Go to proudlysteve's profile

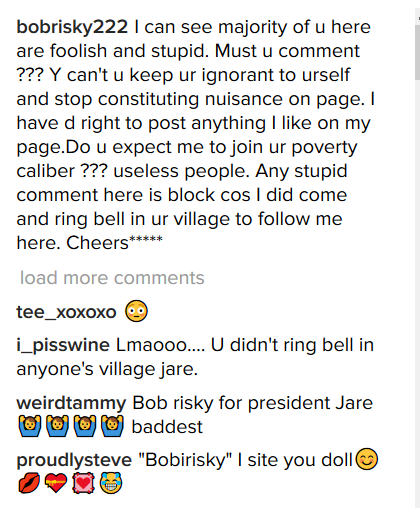click(x=74, y=460)
